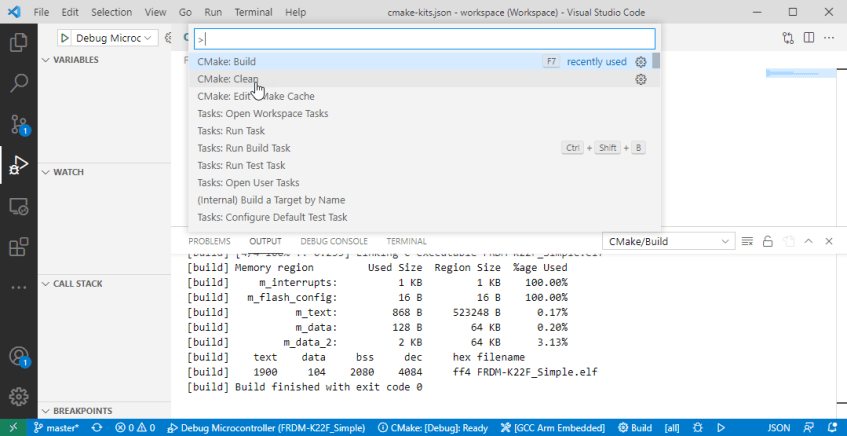The image size is (847, 436).
Task: Expand the Call Stack section
Action: 77,284
